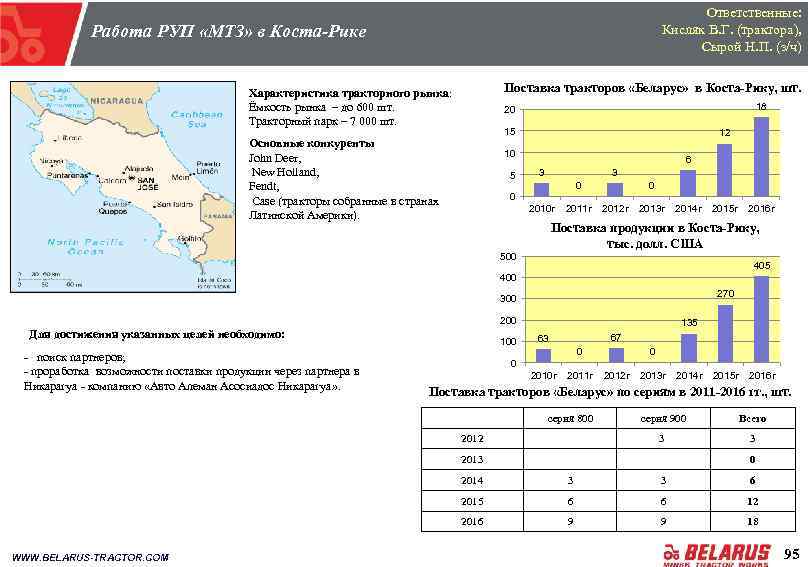Click the 2016 bar valued 18 in tractor chart
The width and height of the screenshot is (808, 567).
coord(761,157)
